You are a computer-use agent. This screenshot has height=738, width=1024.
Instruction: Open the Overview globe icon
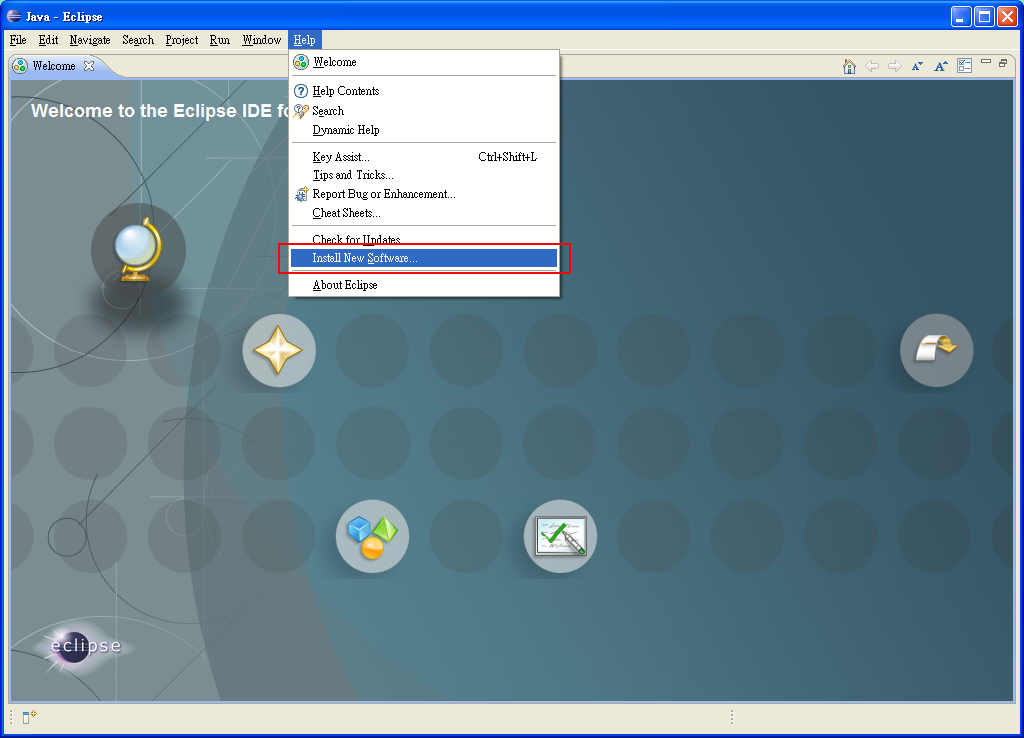point(138,250)
